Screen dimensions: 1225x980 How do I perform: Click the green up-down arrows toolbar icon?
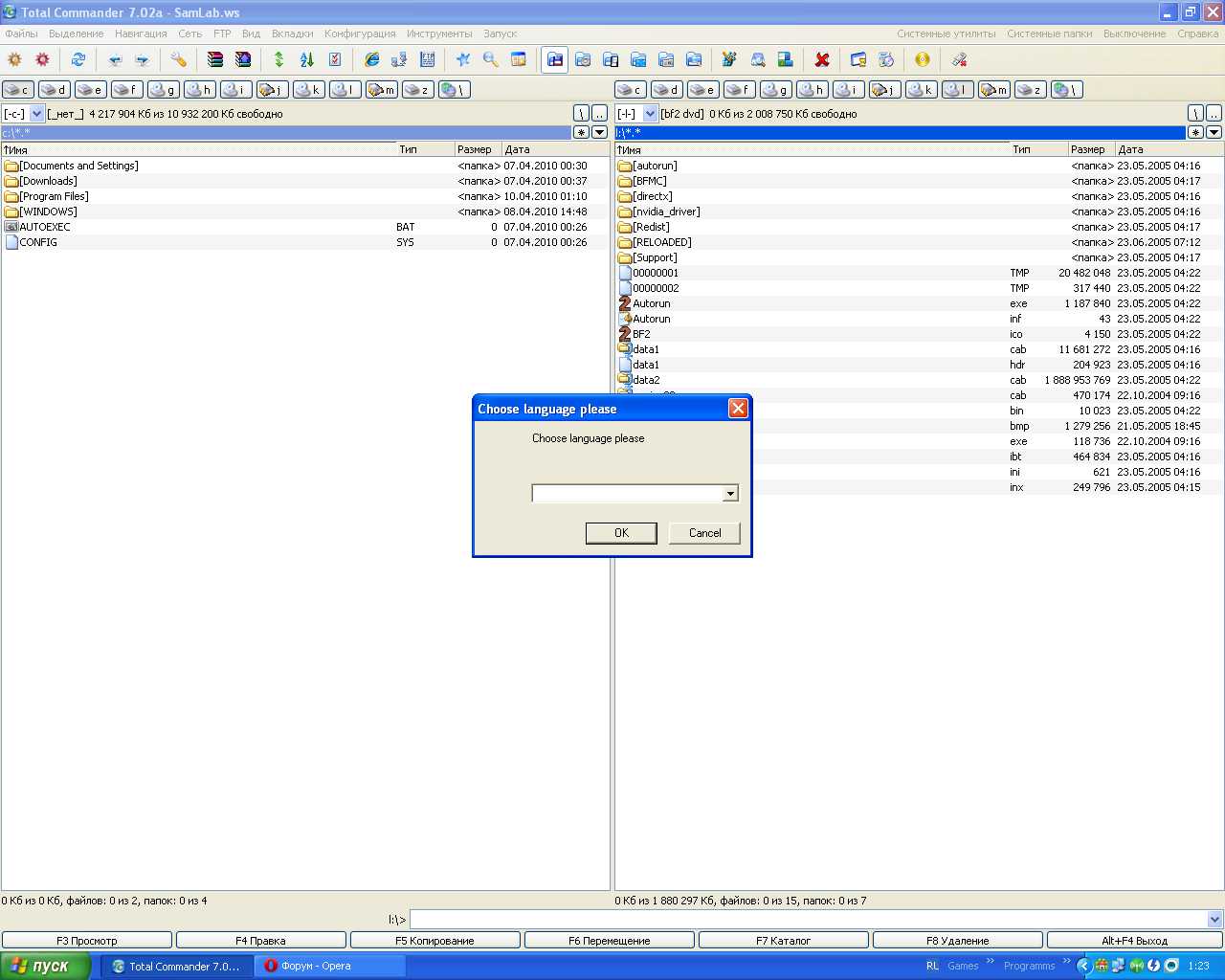[279, 59]
